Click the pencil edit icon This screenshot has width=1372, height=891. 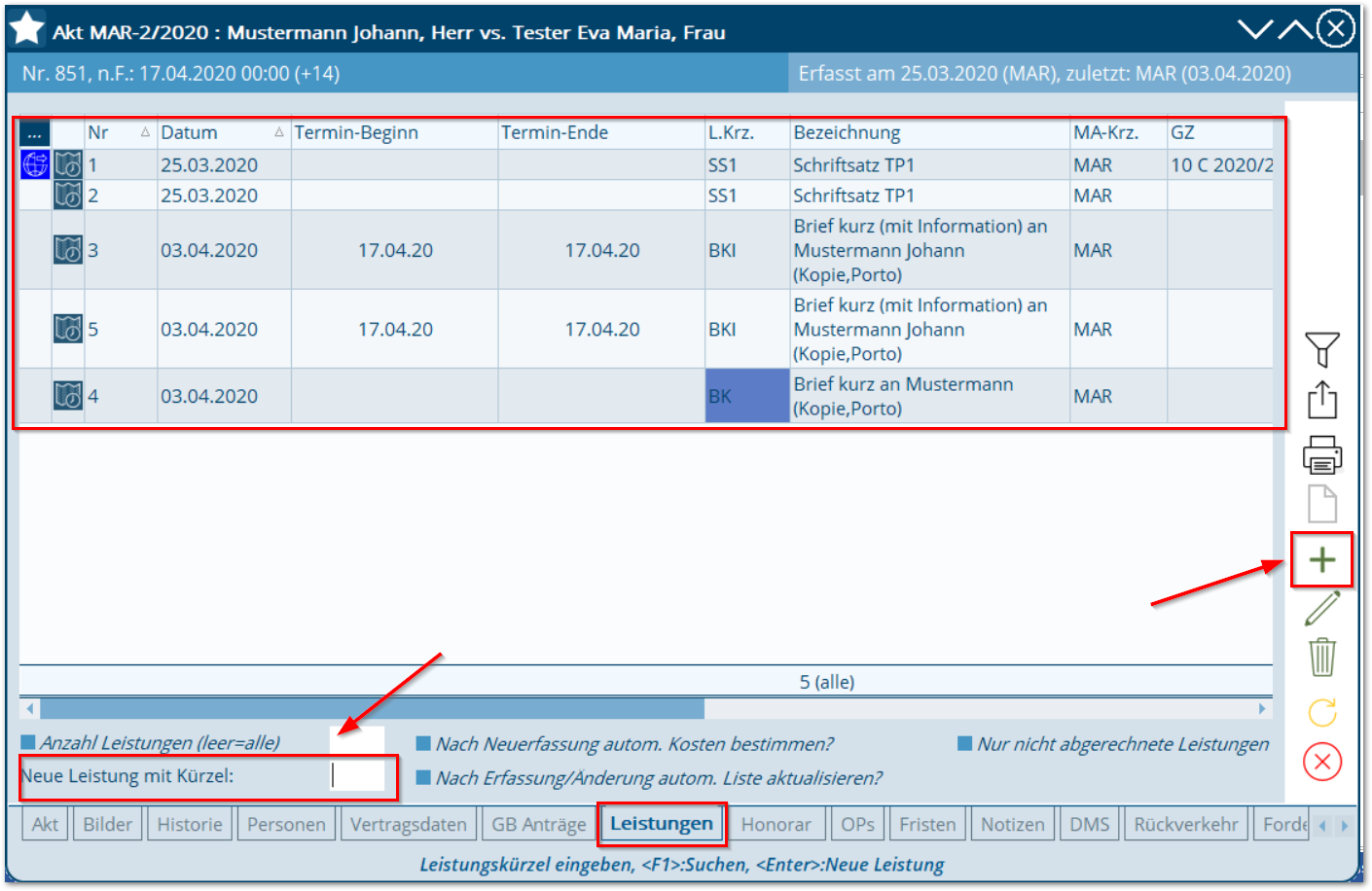[x=1321, y=609]
